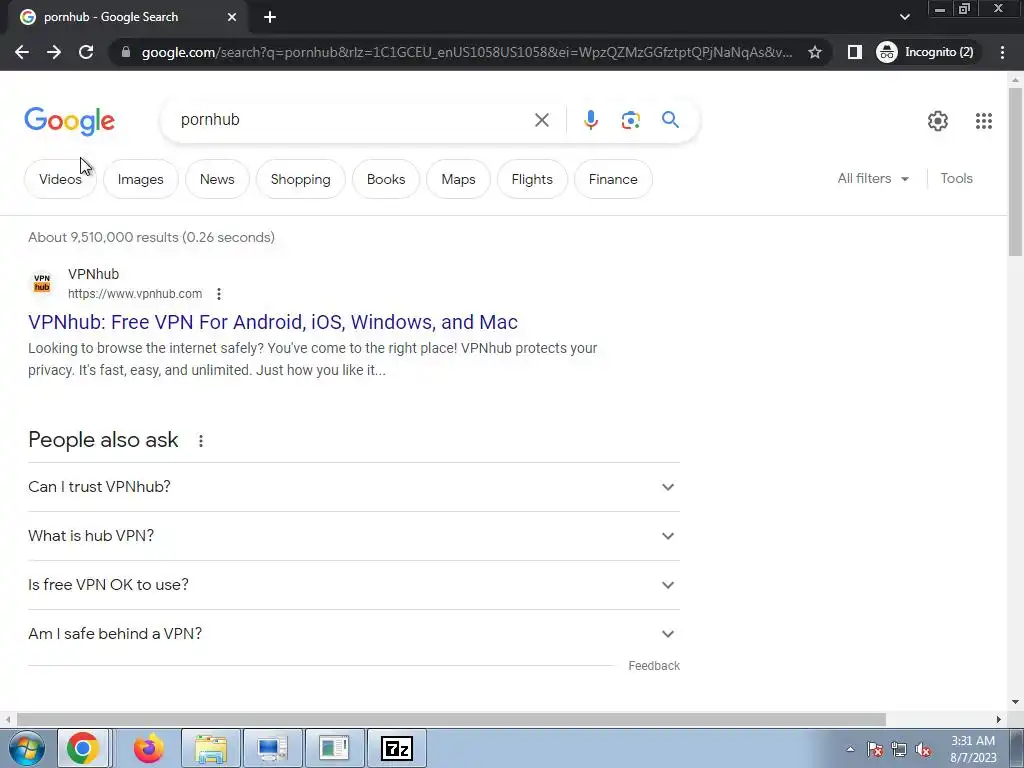Open the Action Center flag icon

click(x=874, y=750)
